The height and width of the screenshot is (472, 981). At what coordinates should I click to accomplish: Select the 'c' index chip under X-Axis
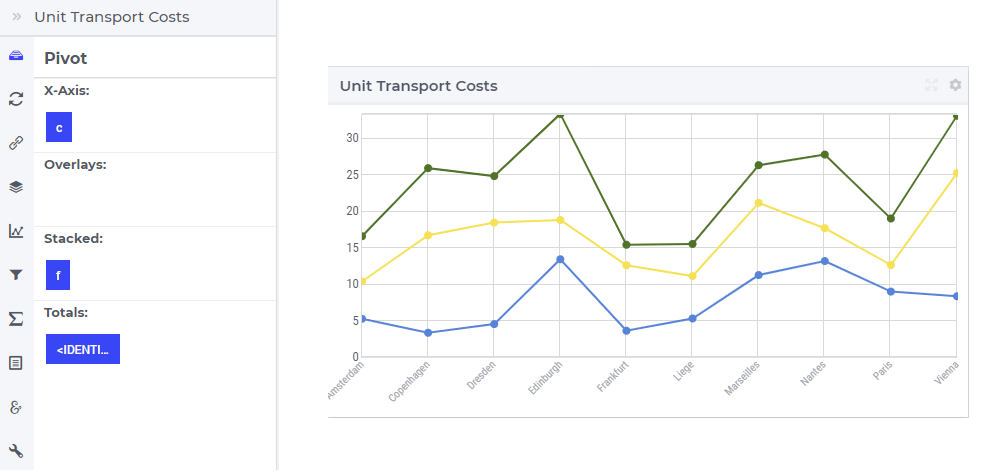pyautogui.click(x=59, y=127)
